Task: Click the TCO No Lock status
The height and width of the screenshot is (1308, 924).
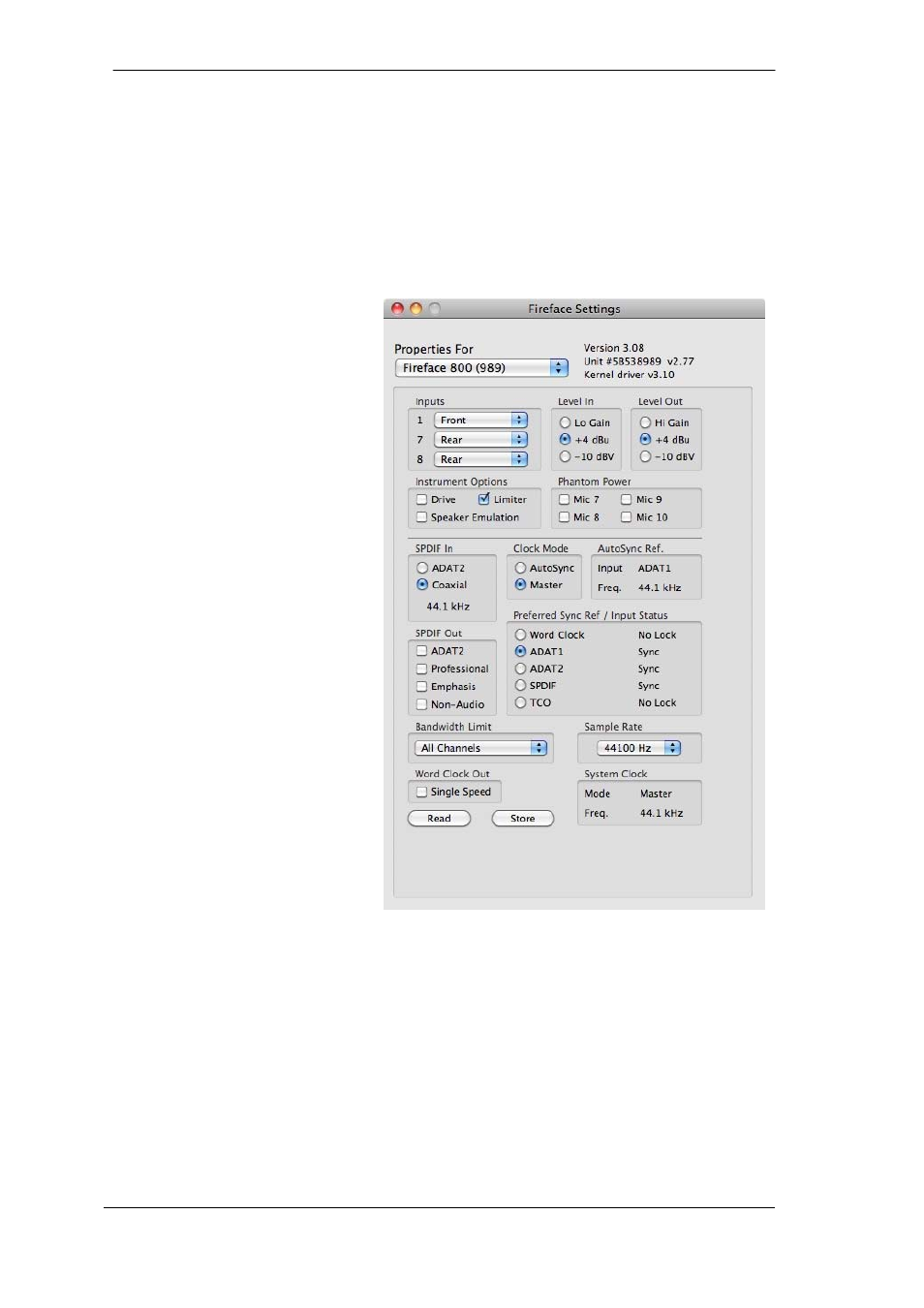Action: coord(658,703)
